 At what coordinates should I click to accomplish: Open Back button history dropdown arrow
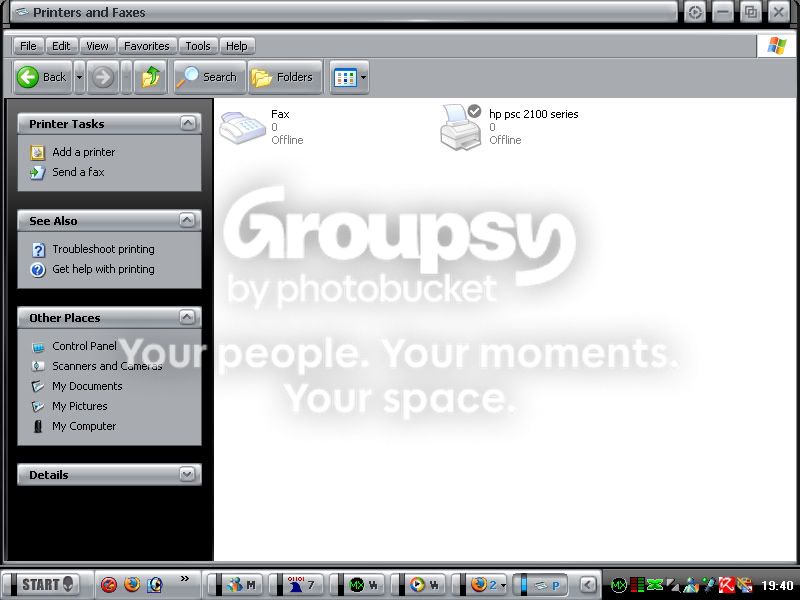(x=80, y=78)
